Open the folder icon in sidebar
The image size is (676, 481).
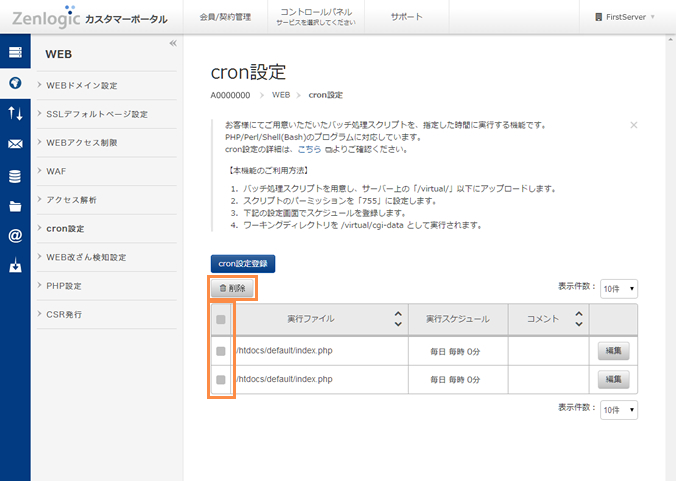tap(15, 207)
